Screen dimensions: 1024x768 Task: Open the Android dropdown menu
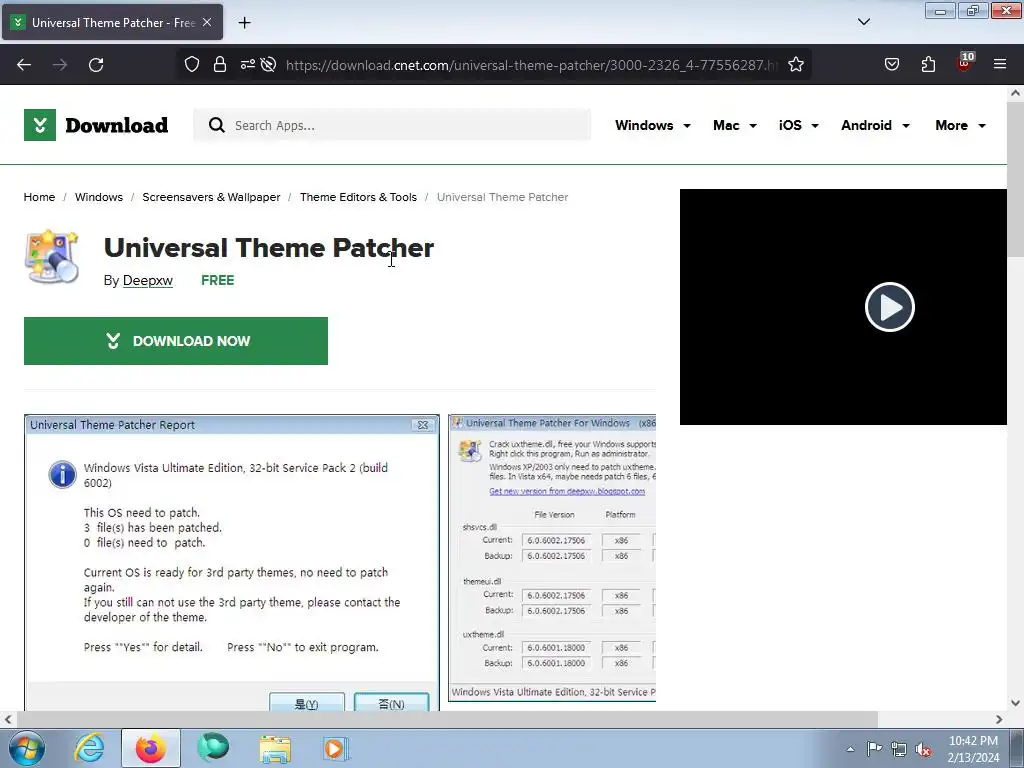point(875,125)
